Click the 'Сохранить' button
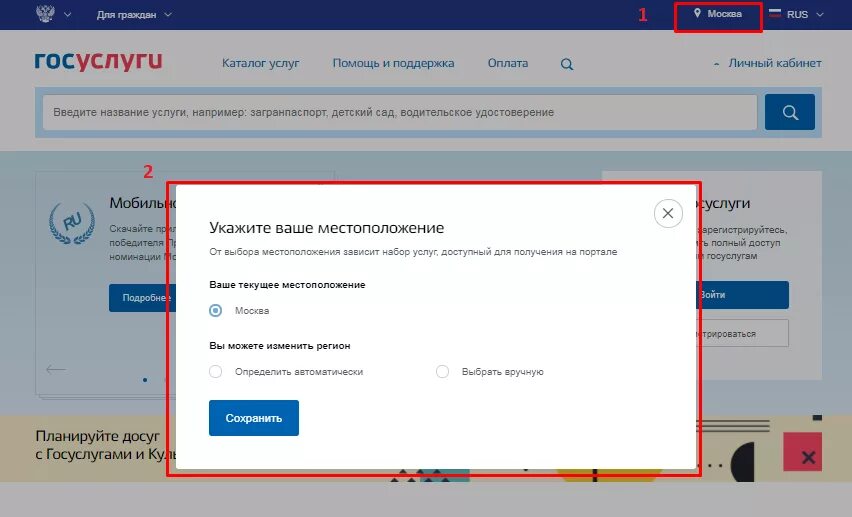Image resolution: width=852 pixels, height=517 pixels. click(254, 418)
